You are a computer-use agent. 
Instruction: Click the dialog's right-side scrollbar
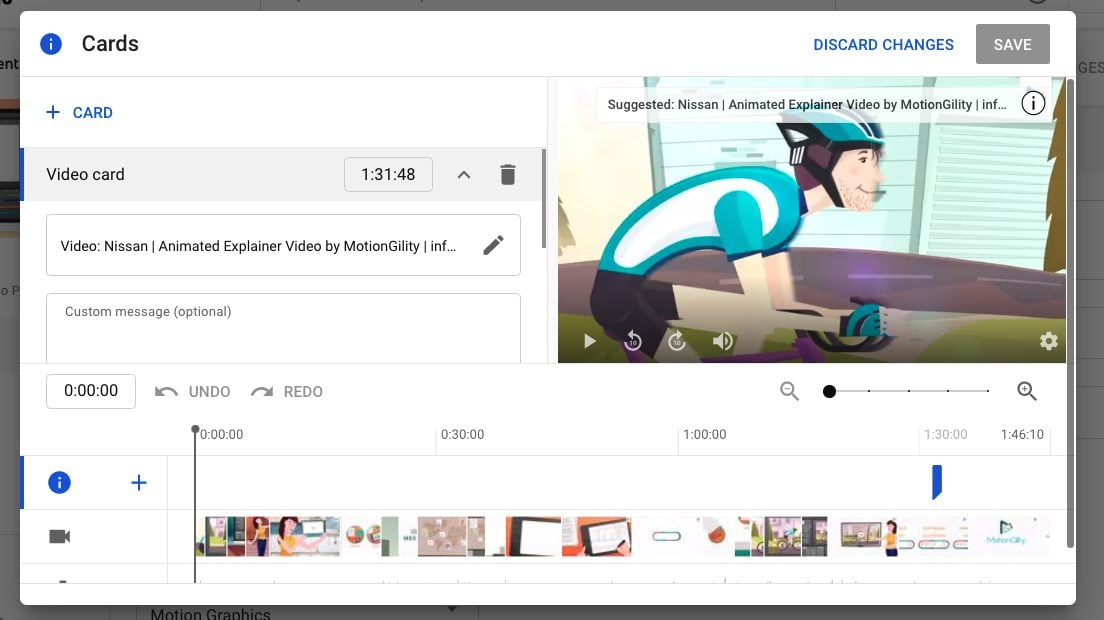click(1070, 313)
